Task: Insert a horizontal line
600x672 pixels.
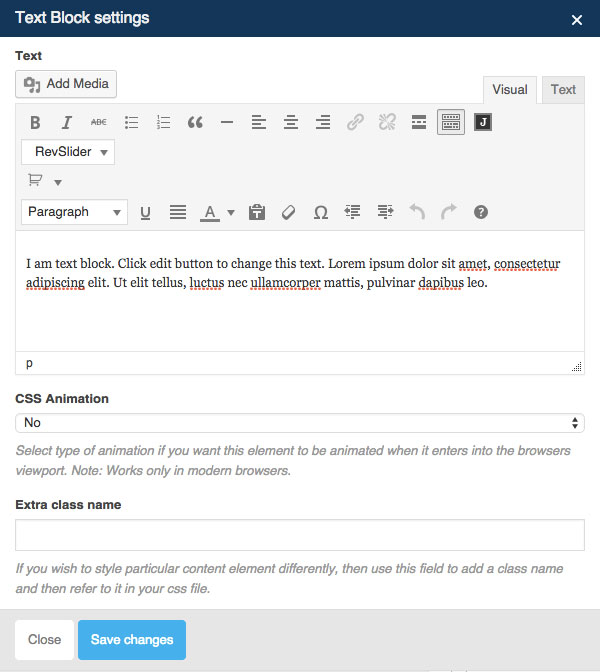Action: pos(227,123)
